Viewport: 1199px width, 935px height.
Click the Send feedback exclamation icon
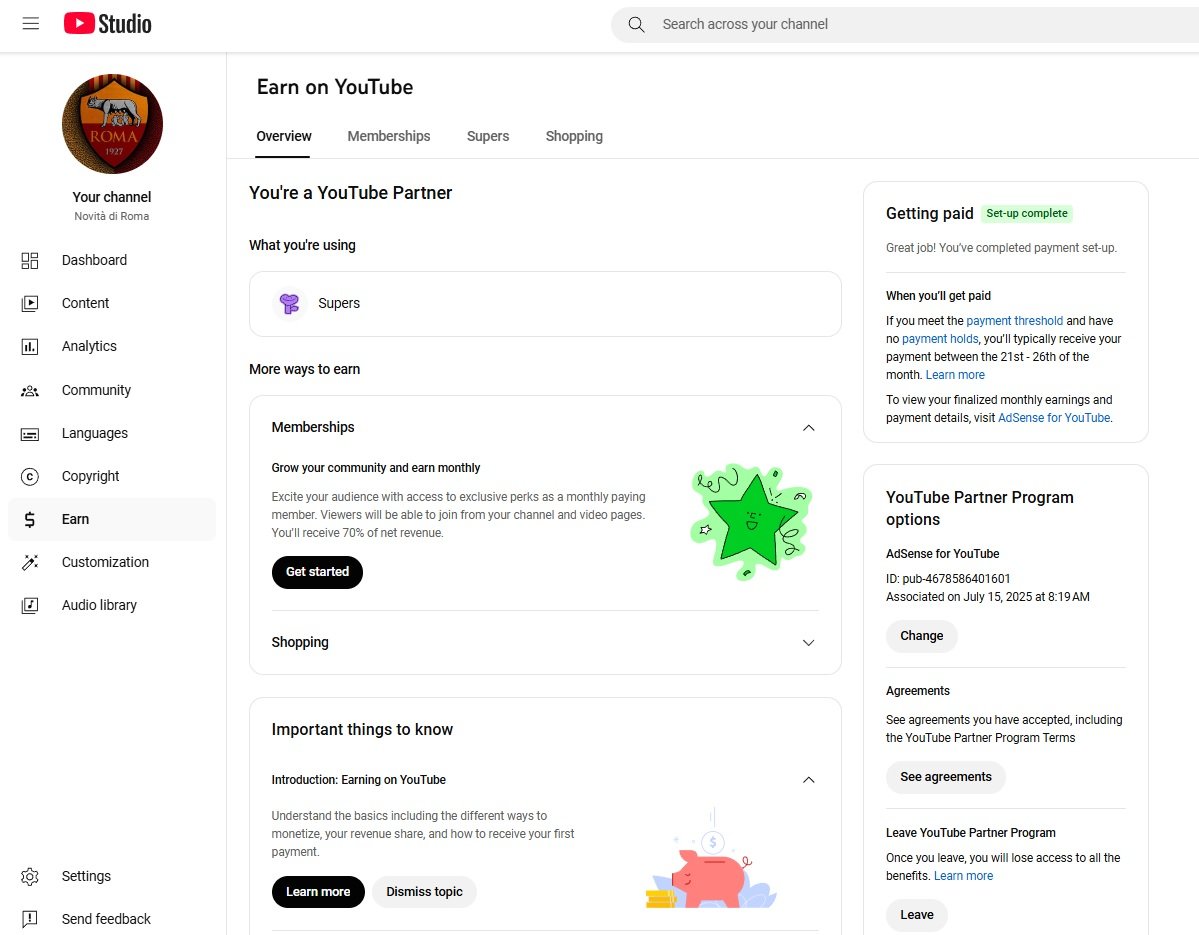pyautogui.click(x=30, y=919)
